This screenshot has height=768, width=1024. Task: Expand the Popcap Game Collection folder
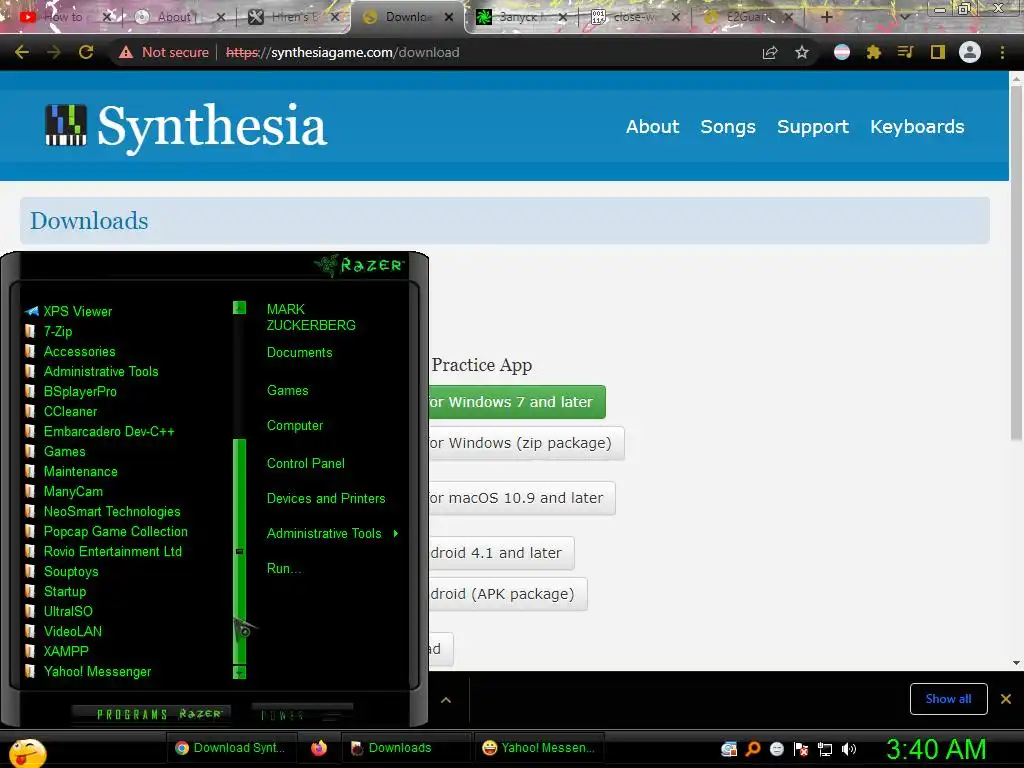click(115, 531)
